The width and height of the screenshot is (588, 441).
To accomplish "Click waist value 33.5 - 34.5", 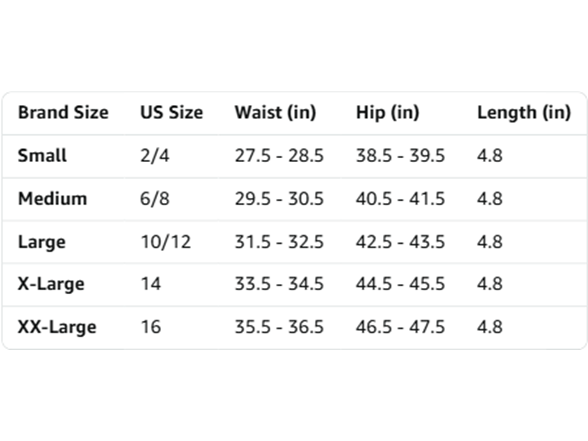I will (x=279, y=284).
